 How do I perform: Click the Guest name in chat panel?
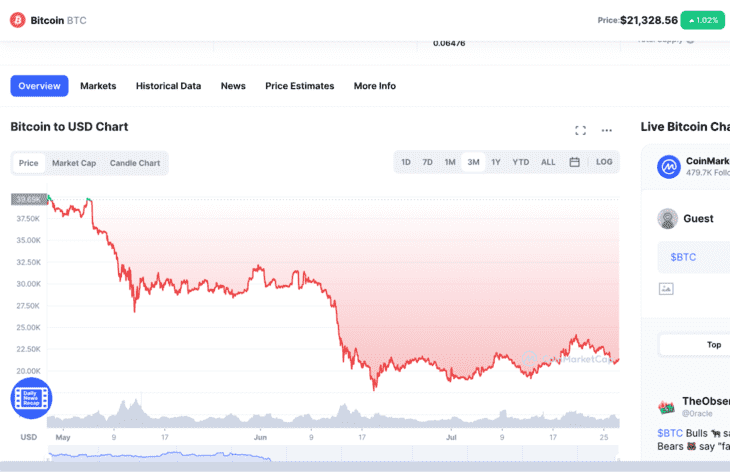(698, 219)
